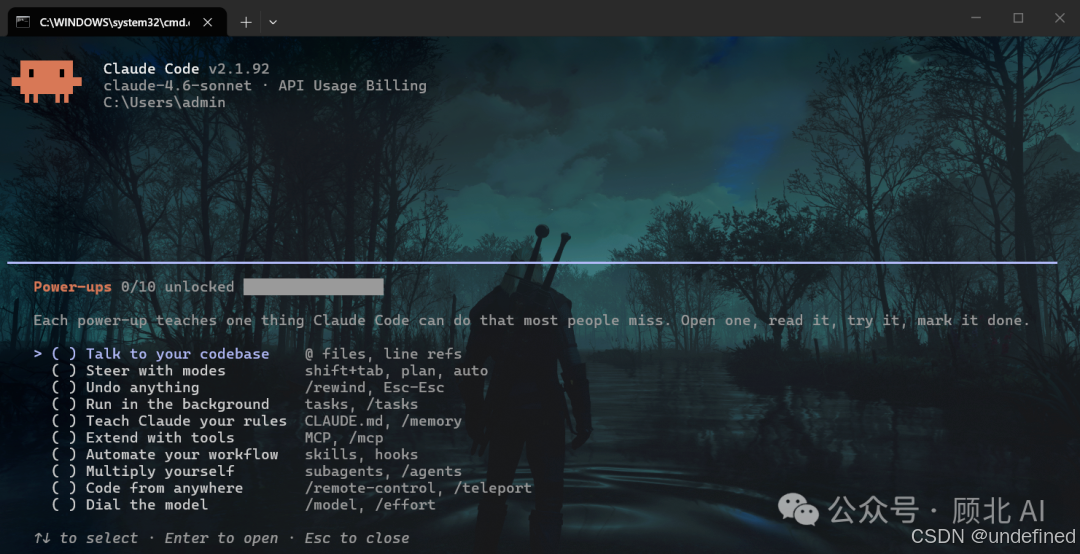Click "MCP, /mcp" description

[x=344, y=438]
